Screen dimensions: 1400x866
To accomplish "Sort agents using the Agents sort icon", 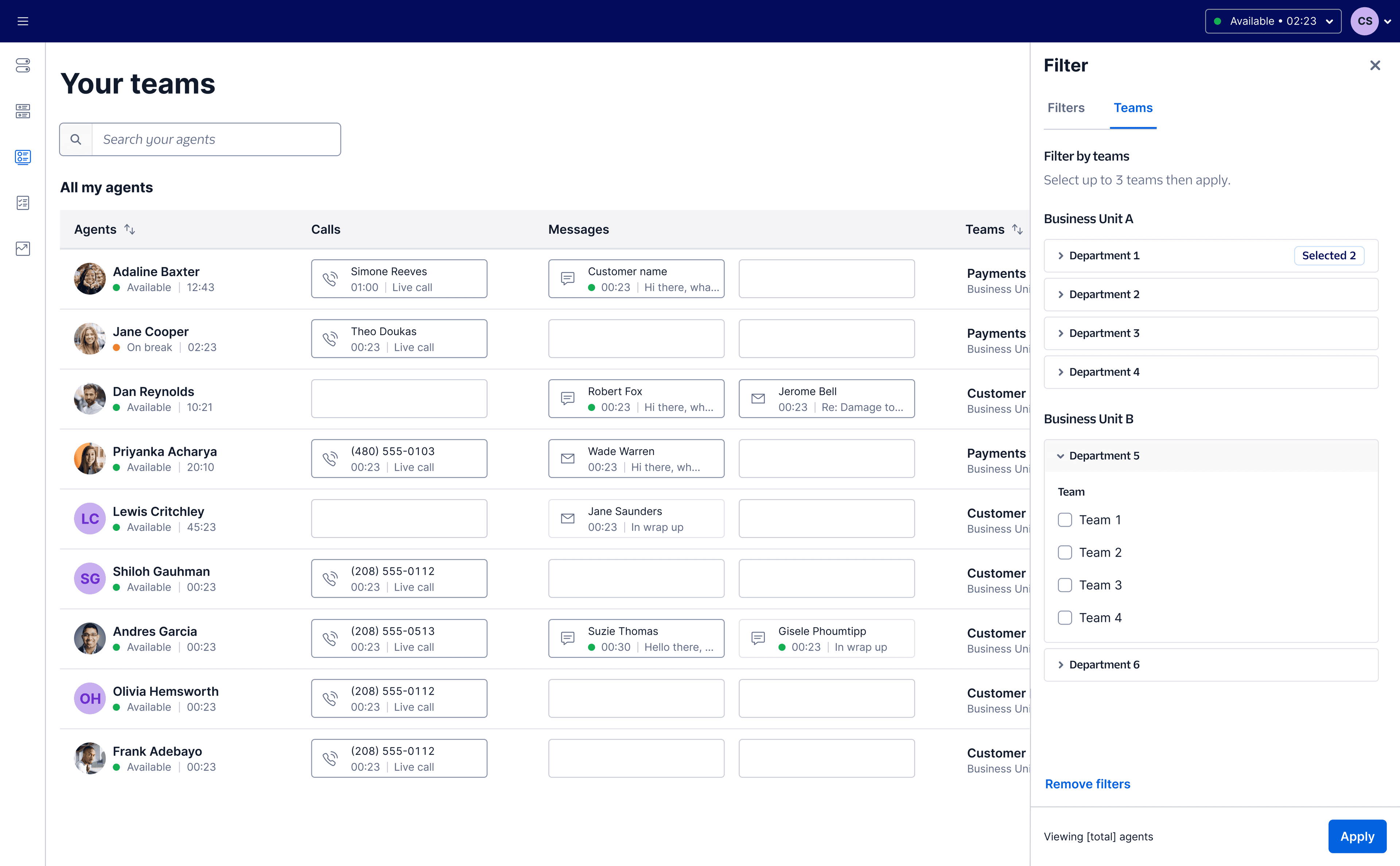I will click(130, 229).
